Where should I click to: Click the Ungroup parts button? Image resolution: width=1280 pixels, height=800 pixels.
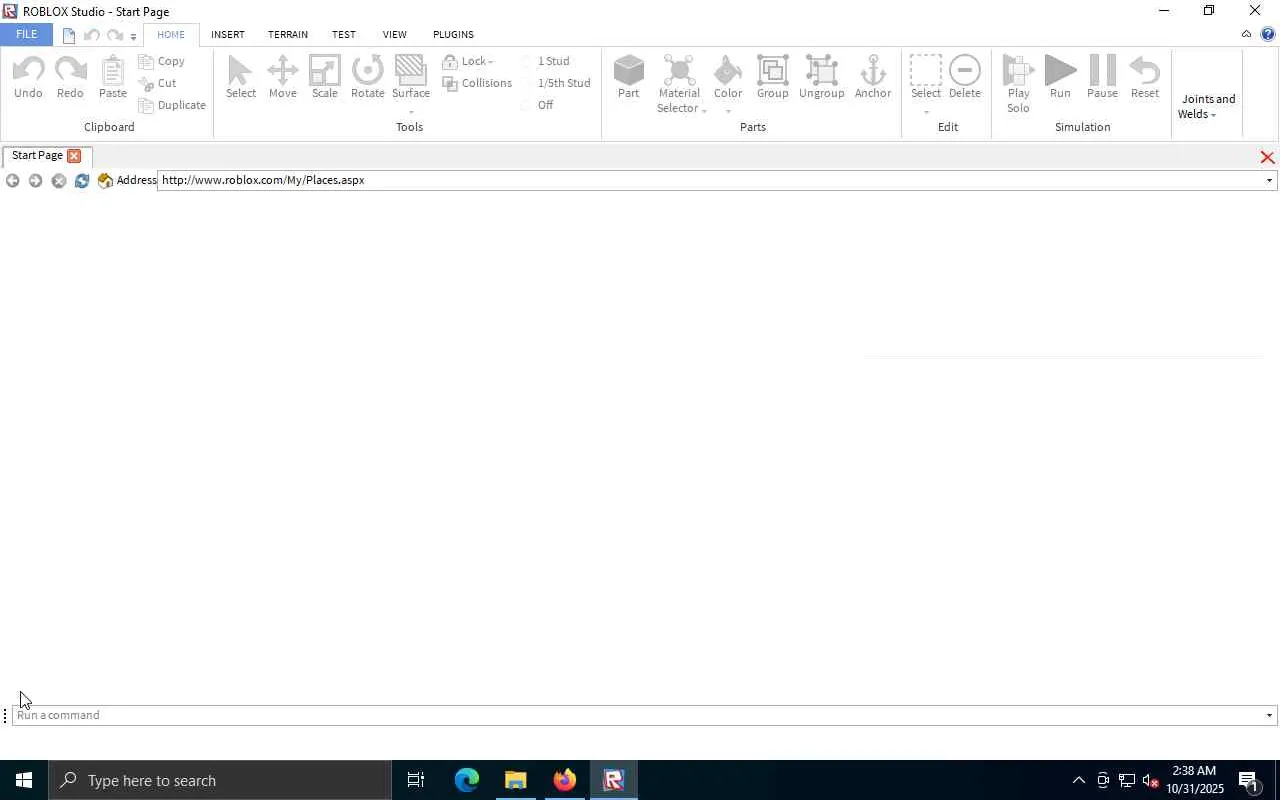(x=822, y=77)
